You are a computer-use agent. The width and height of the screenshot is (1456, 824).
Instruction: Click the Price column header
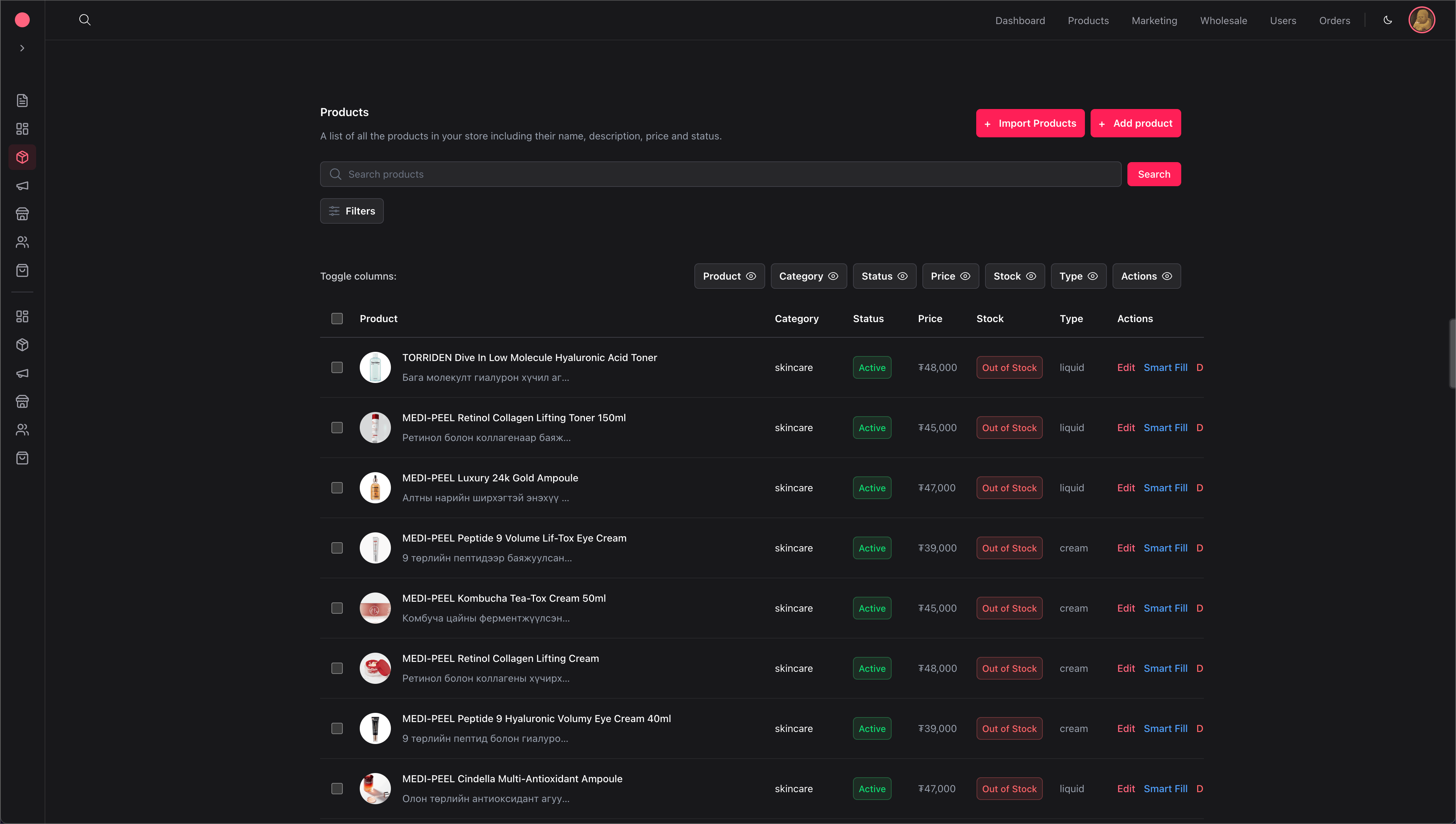pyautogui.click(x=929, y=319)
